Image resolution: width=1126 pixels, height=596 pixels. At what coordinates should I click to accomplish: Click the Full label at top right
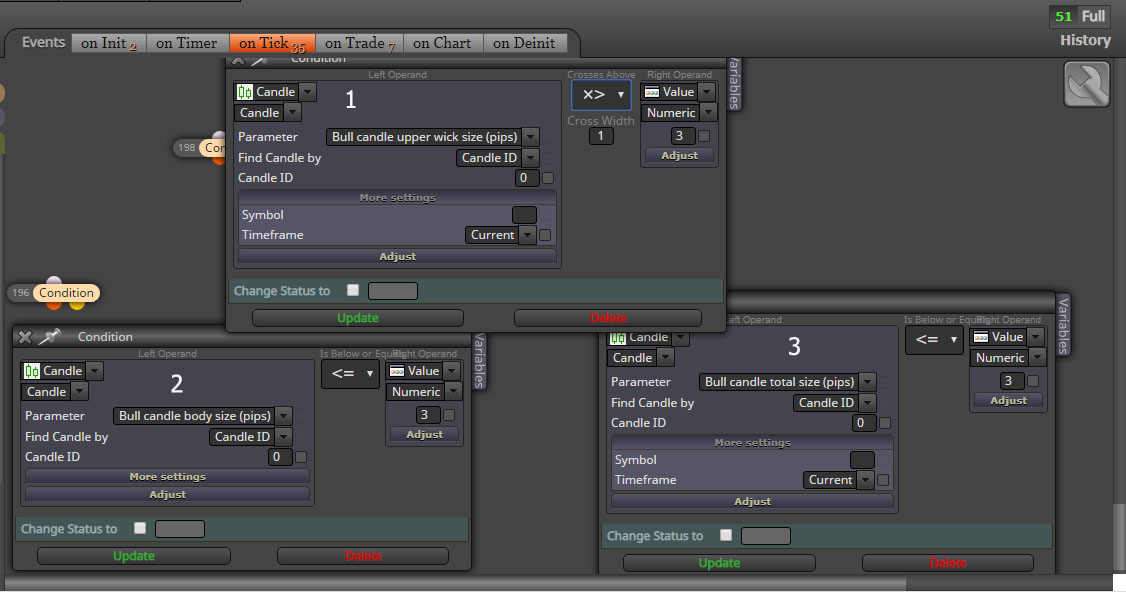tap(1093, 17)
